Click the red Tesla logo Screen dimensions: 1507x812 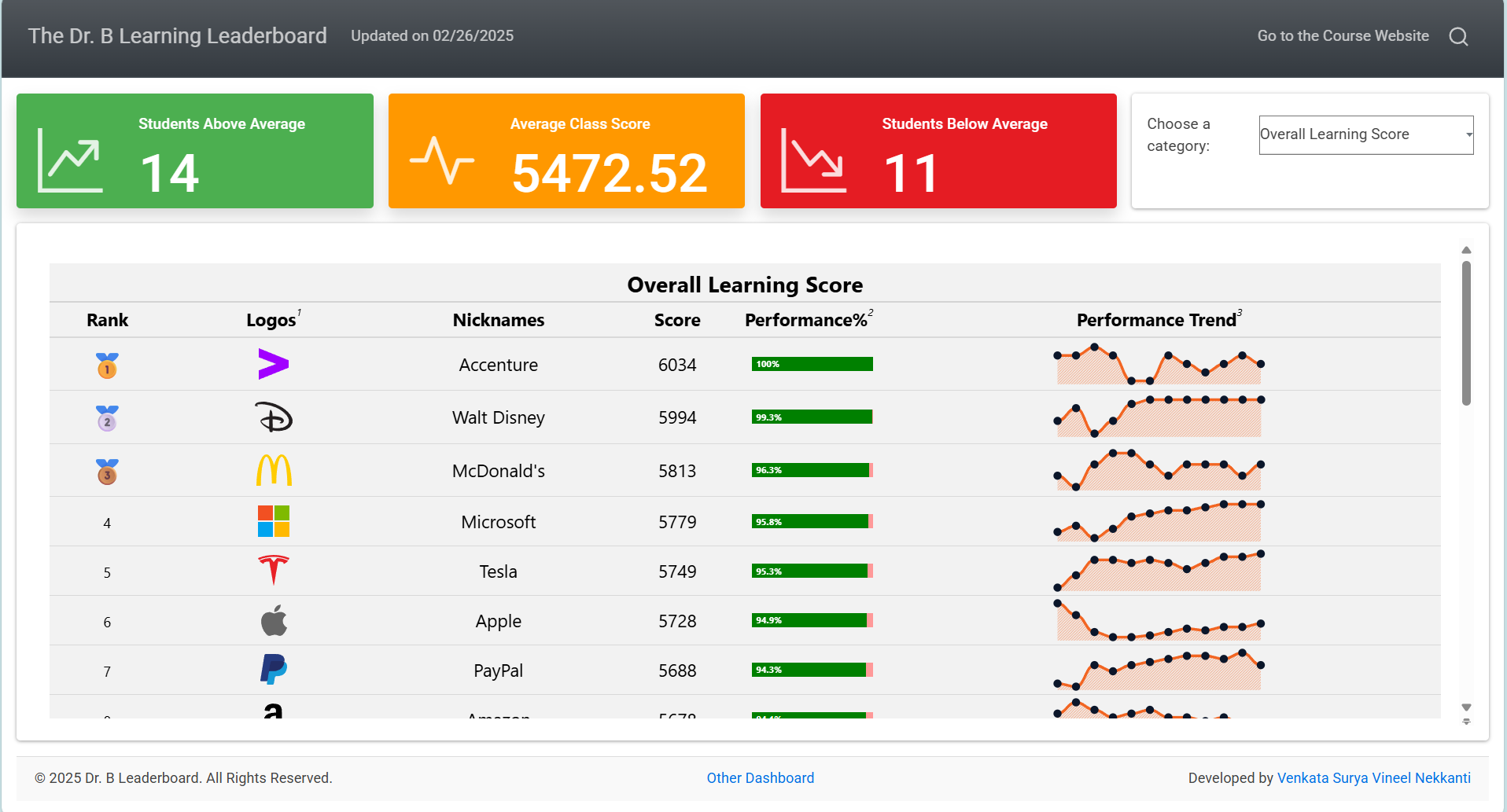click(x=274, y=570)
